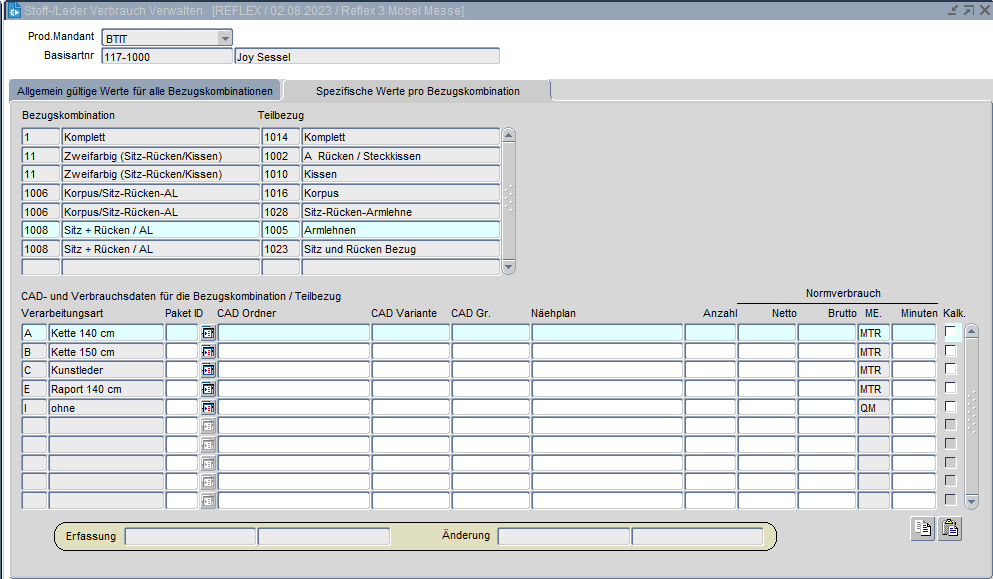
Task: Select the Korpus Teilbezug row 1016
Action: (400, 193)
